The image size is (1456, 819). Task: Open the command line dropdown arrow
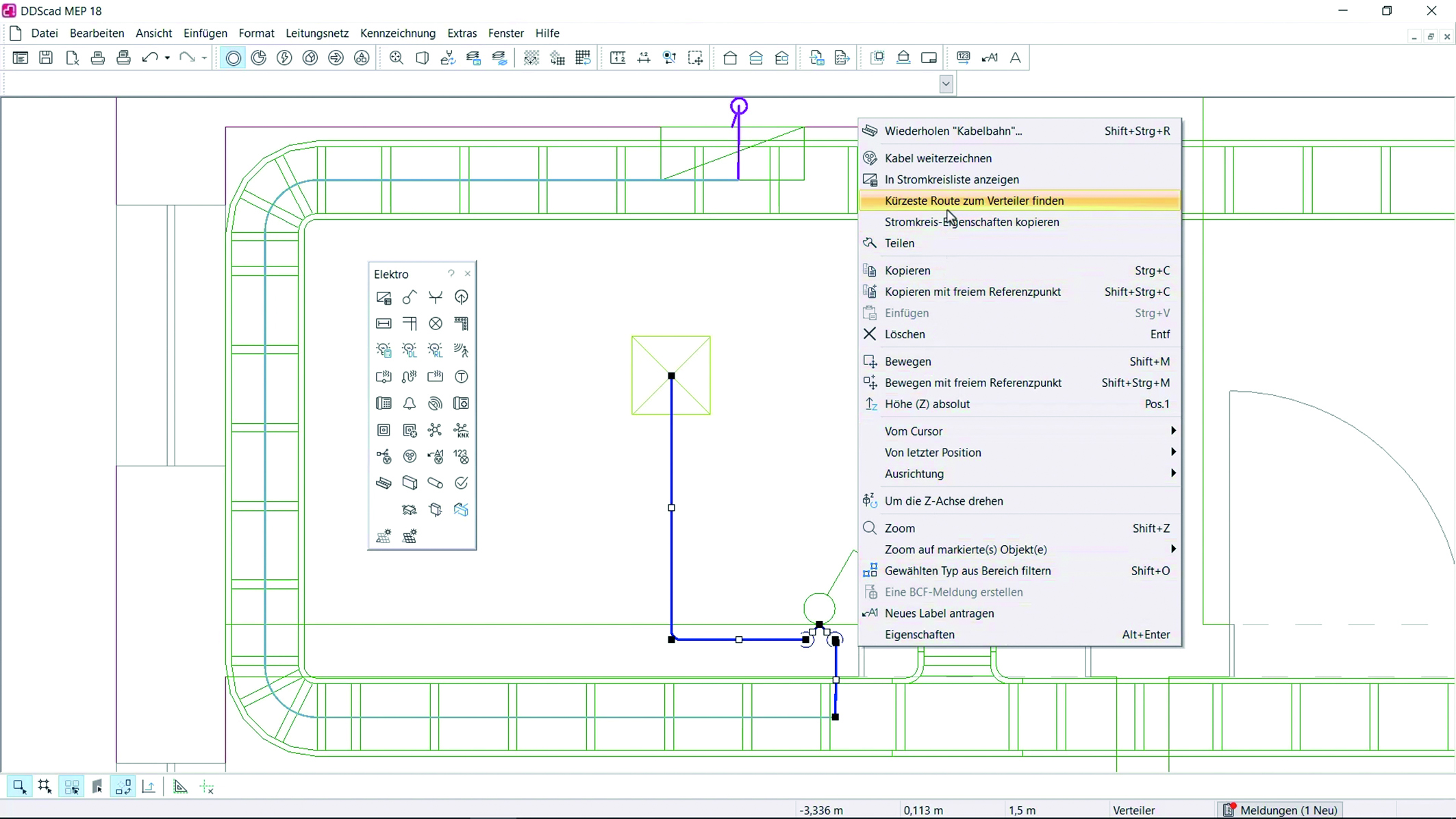point(946,84)
